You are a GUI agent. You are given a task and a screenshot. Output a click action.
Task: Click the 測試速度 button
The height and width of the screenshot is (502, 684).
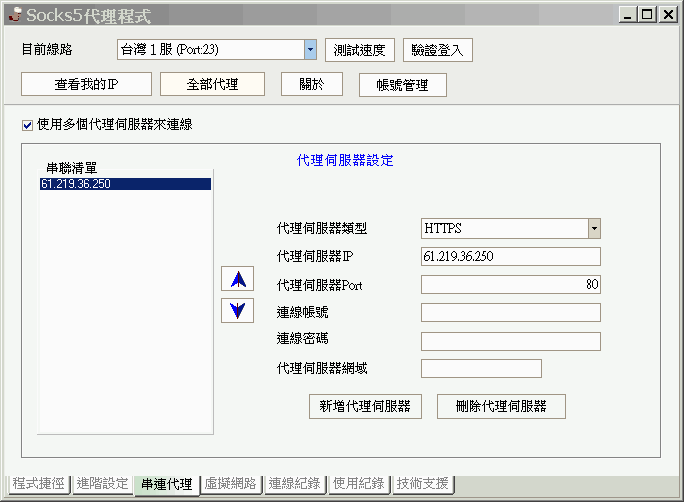(x=359, y=50)
